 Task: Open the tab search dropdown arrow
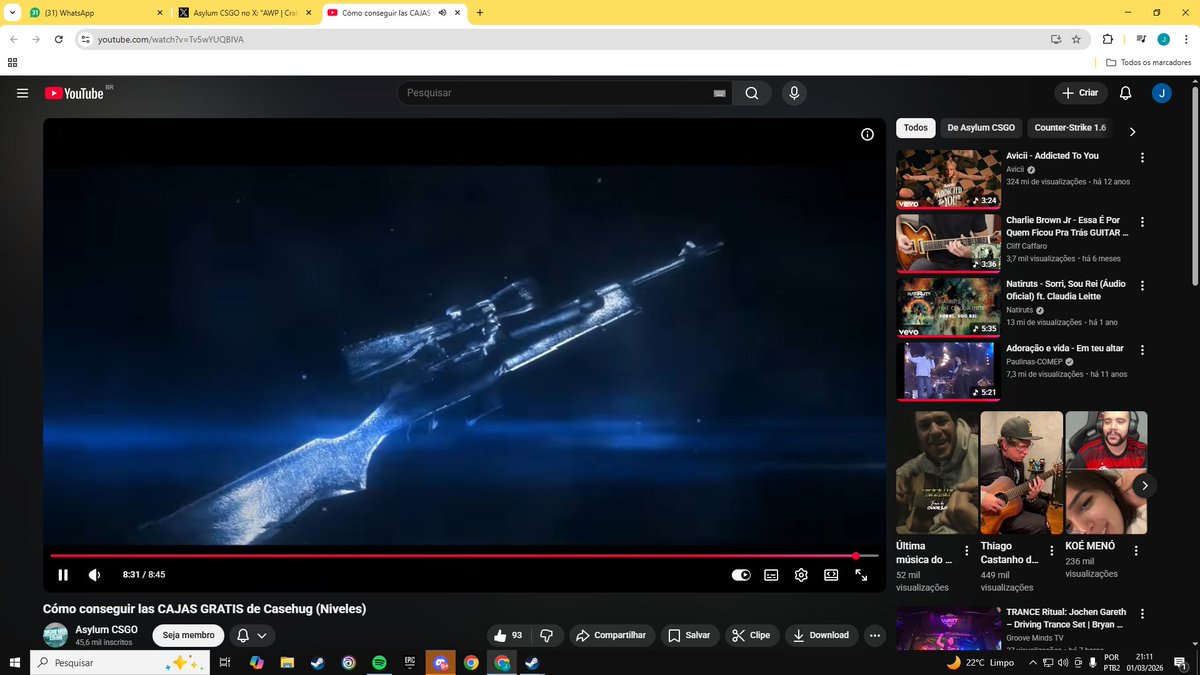pyautogui.click(x=12, y=13)
